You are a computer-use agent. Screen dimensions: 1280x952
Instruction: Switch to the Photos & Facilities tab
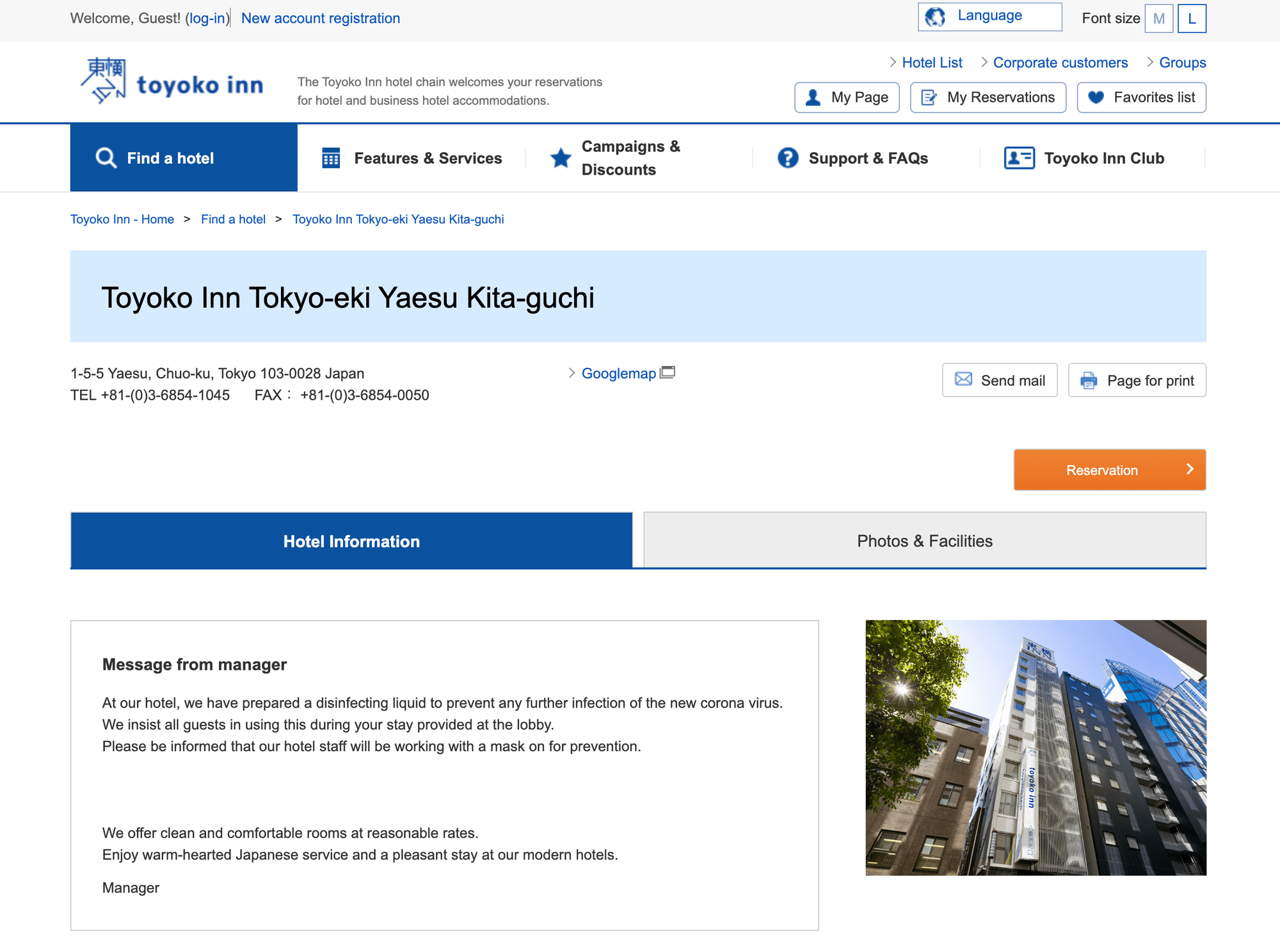pos(924,541)
